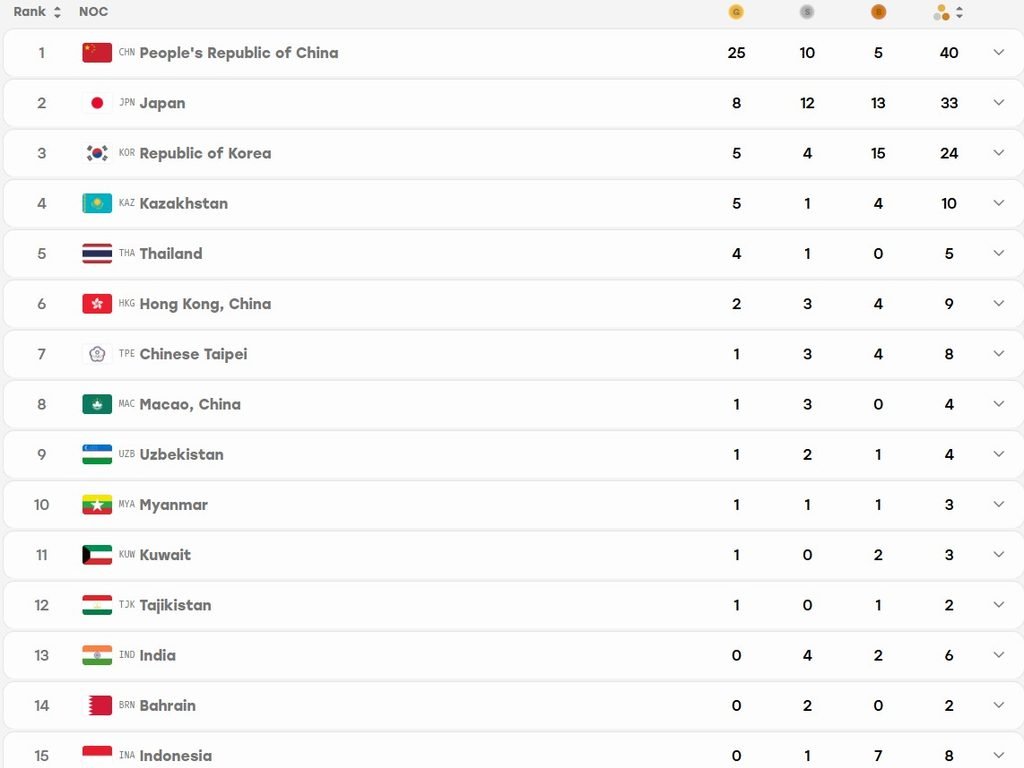Image resolution: width=1024 pixels, height=768 pixels.
Task: Expand the India row chevron
Action: point(999,654)
